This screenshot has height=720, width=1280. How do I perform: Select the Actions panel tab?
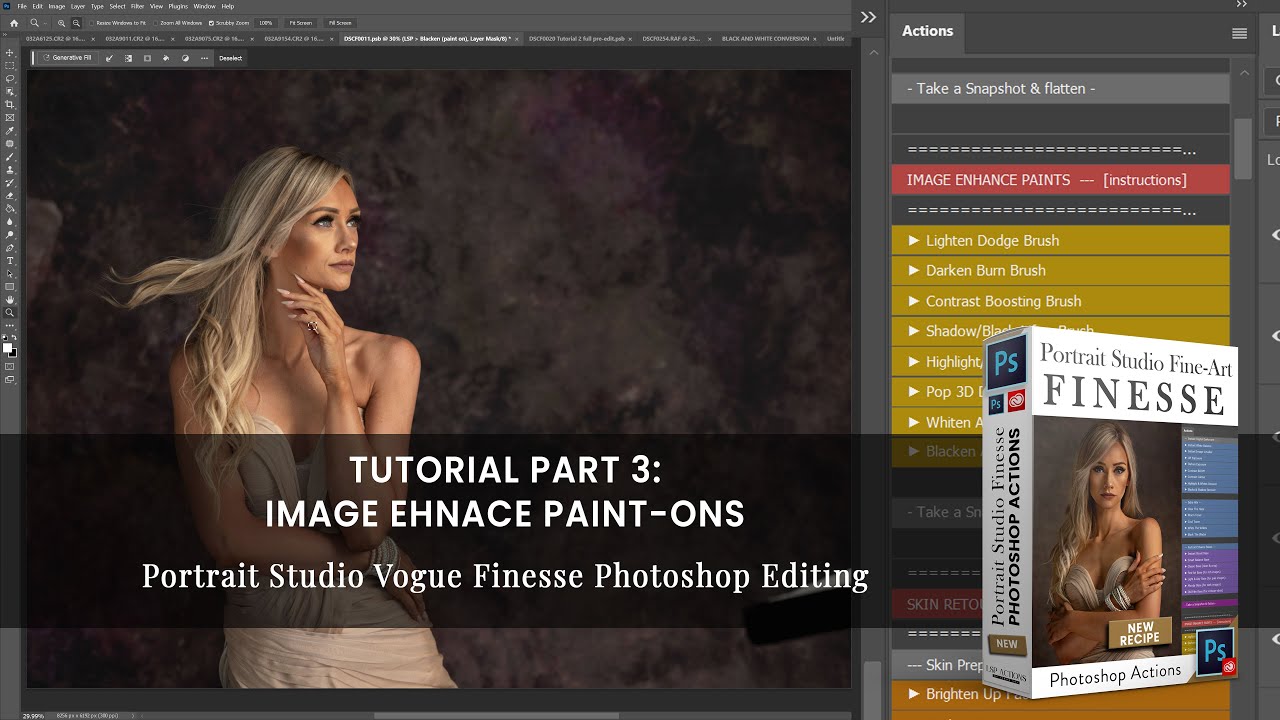(928, 31)
